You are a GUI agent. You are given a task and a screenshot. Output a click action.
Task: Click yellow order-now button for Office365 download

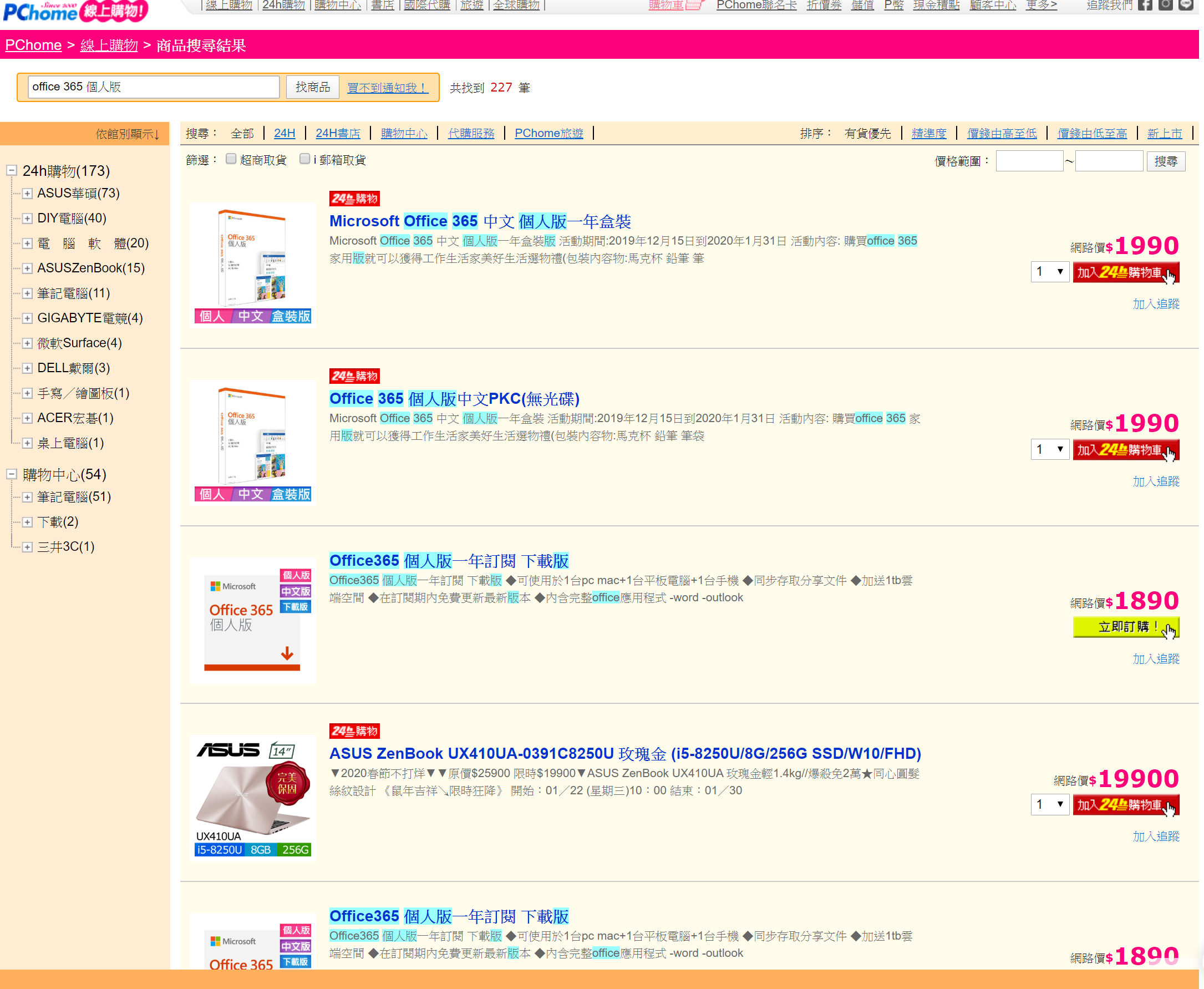coord(1125,627)
